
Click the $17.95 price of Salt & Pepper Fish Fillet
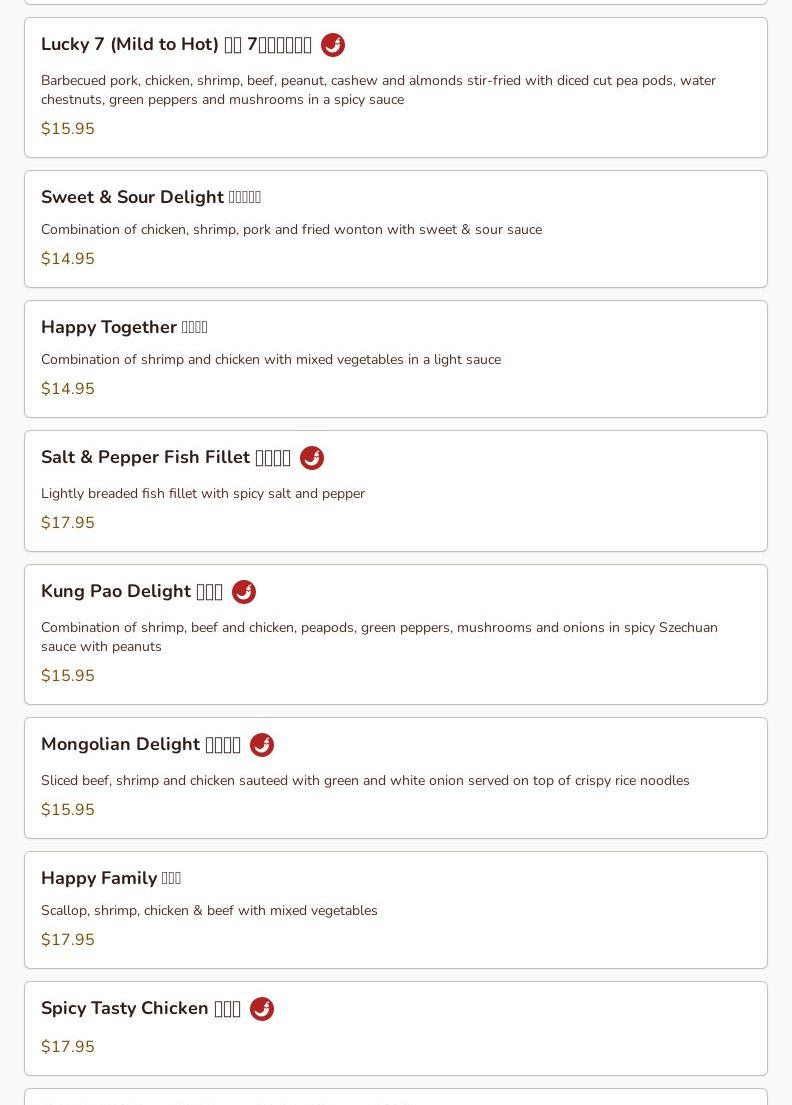(x=68, y=523)
